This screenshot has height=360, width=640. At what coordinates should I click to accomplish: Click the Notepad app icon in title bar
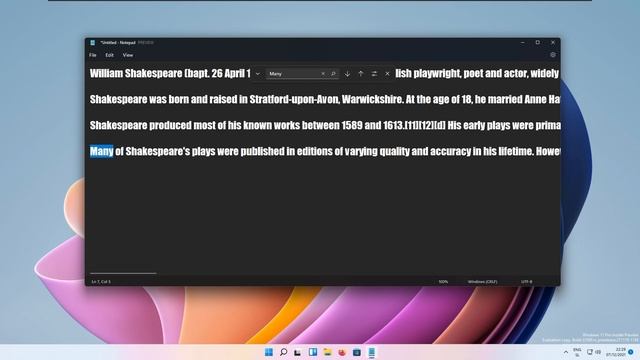[x=93, y=42]
